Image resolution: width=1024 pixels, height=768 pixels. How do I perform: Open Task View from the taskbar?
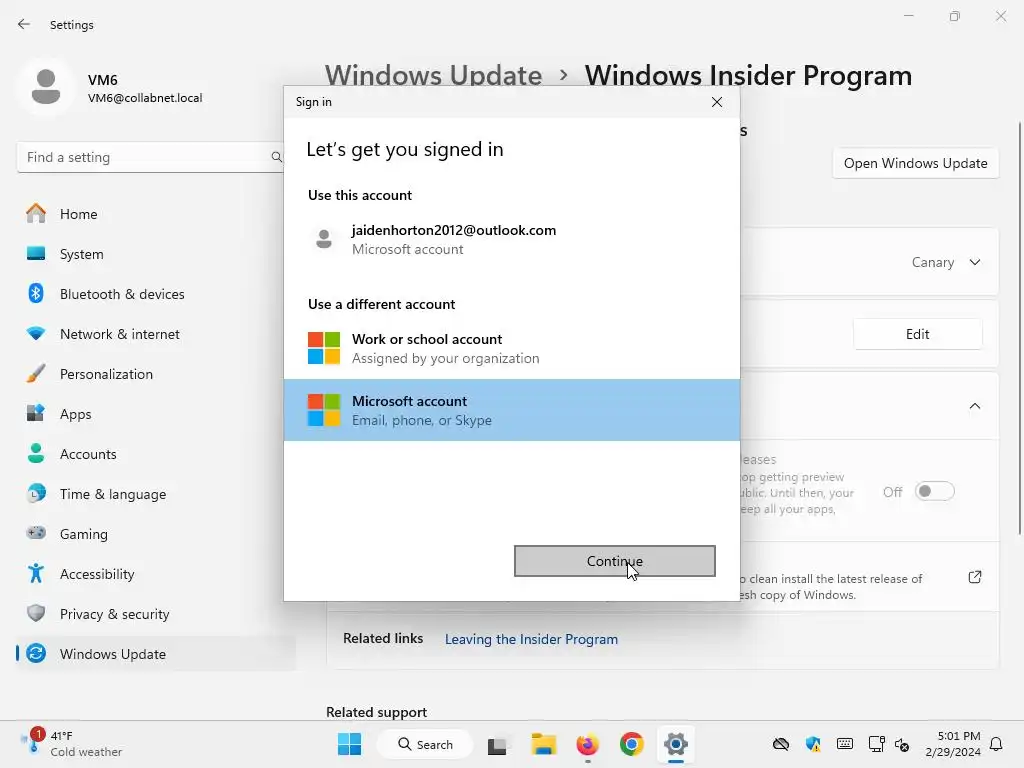(496, 744)
